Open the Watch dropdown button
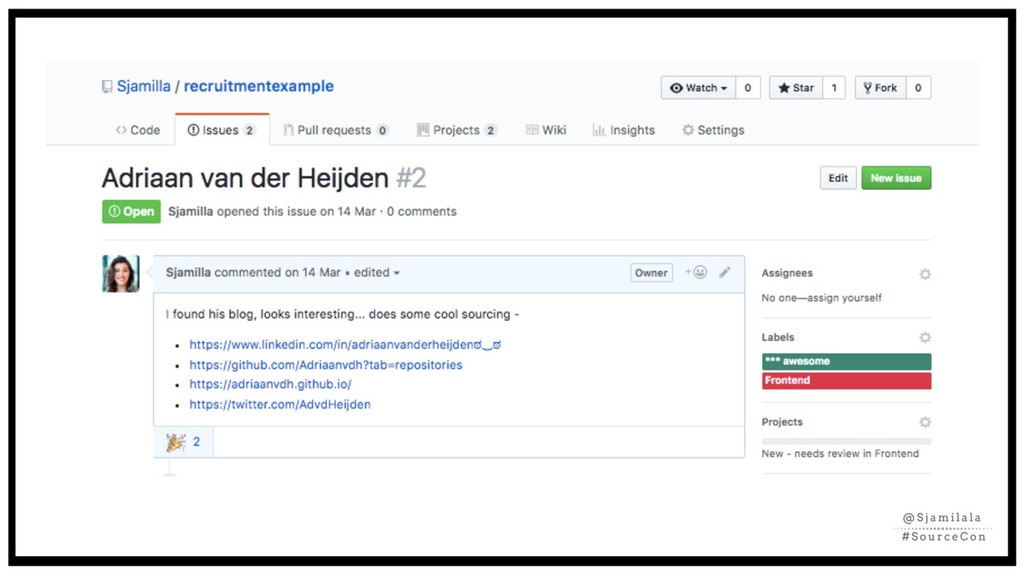Image resolution: width=1024 pixels, height=576 pixels. (698, 88)
